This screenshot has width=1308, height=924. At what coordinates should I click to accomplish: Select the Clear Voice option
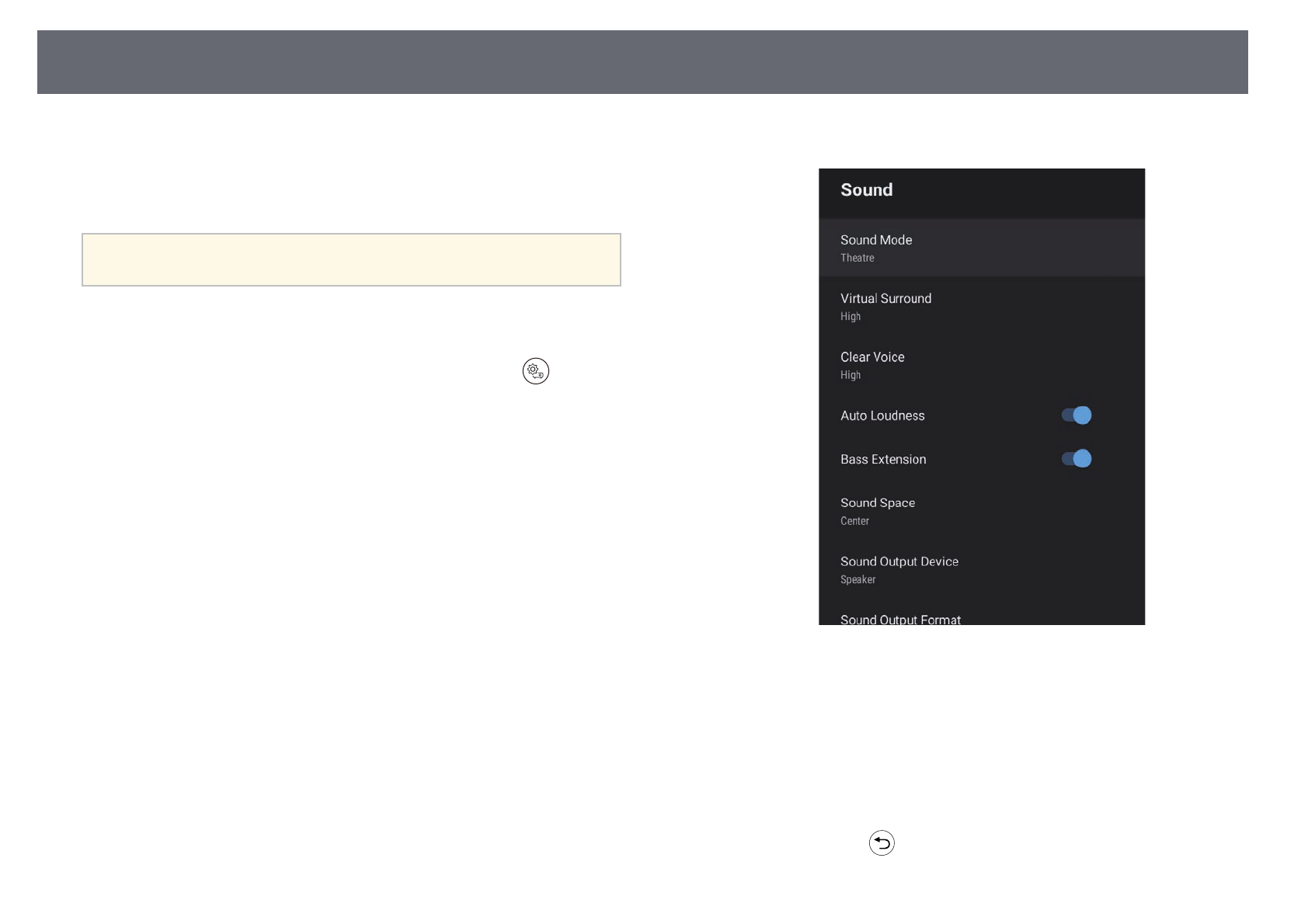872,357
